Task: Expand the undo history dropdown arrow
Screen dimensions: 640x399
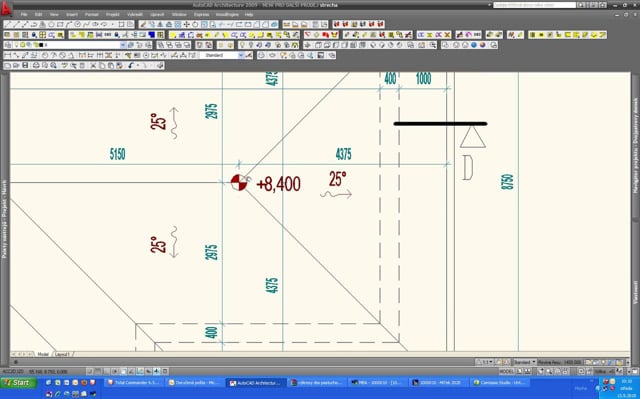Action: (x=138, y=65)
